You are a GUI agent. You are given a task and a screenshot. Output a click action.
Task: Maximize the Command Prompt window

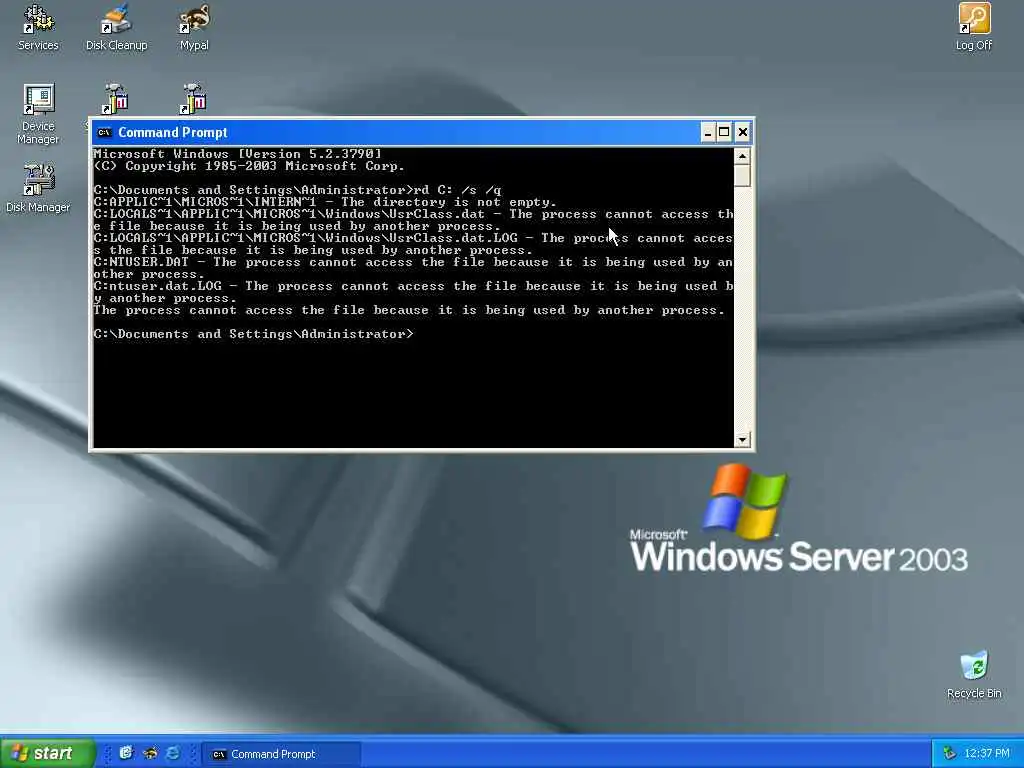(x=724, y=133)
